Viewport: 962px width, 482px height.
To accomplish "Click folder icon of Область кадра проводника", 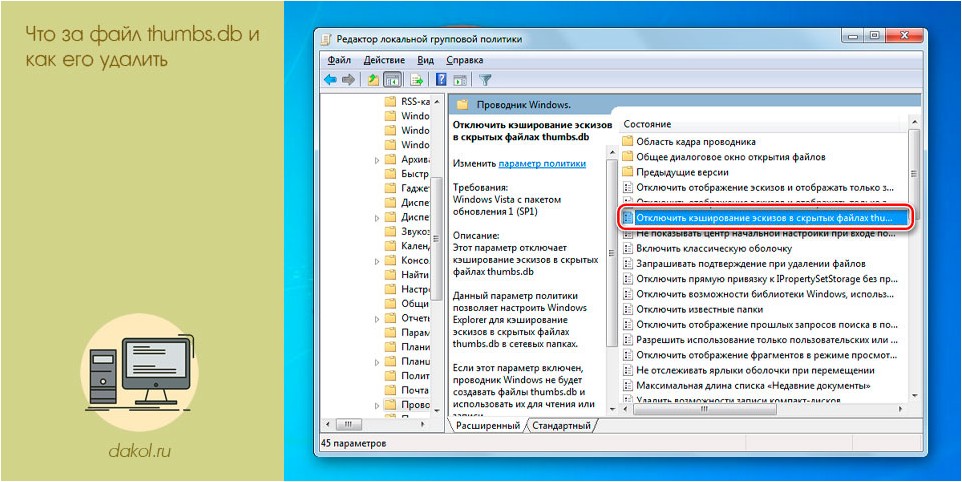I will point(627,142).
